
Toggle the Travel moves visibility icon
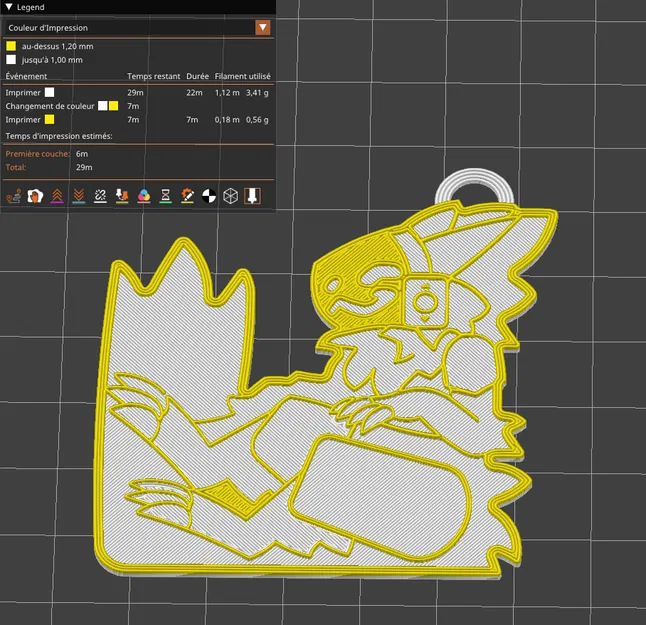[x=14, y=196]
